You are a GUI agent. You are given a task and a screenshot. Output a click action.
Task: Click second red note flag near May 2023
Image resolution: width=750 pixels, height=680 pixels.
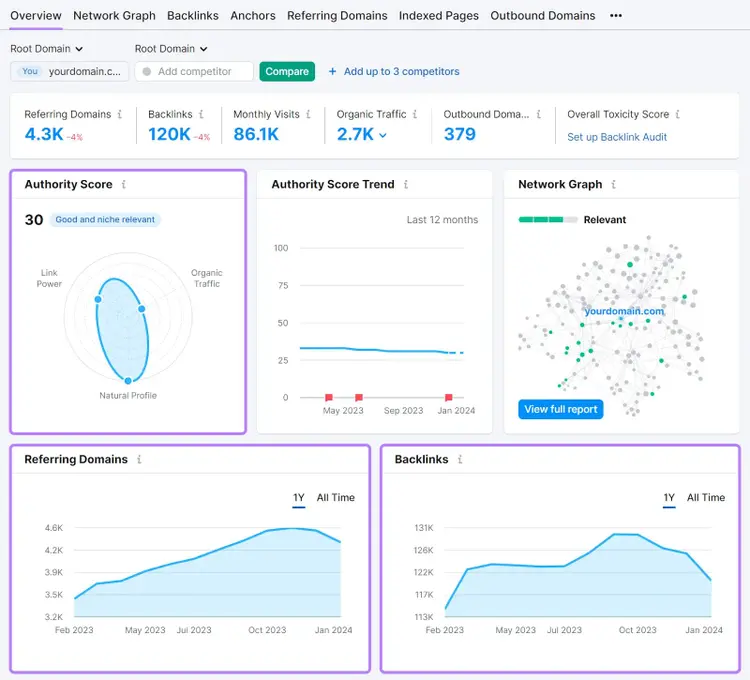[359, 397]
